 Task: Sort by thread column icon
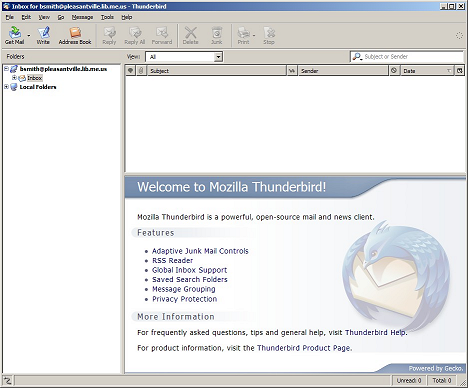[x=131, y=71]
